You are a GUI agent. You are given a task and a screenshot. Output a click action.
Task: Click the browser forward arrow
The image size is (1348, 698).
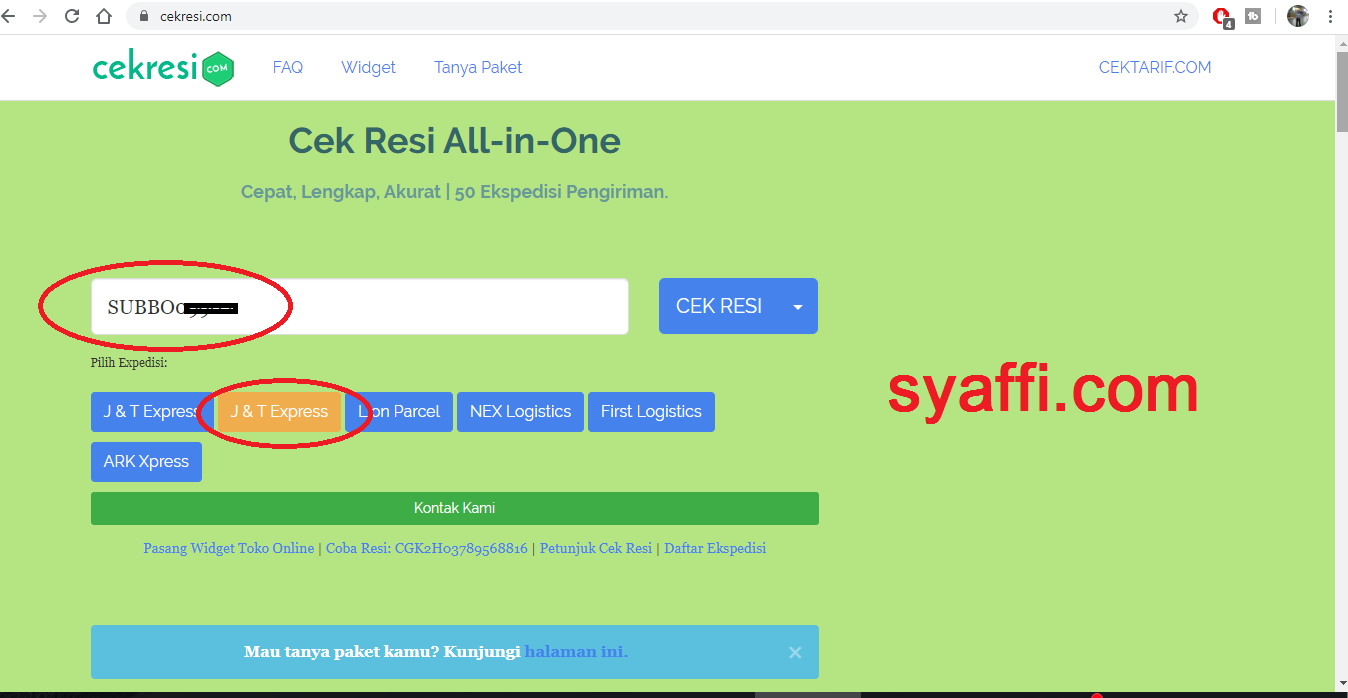click(40, 16)
